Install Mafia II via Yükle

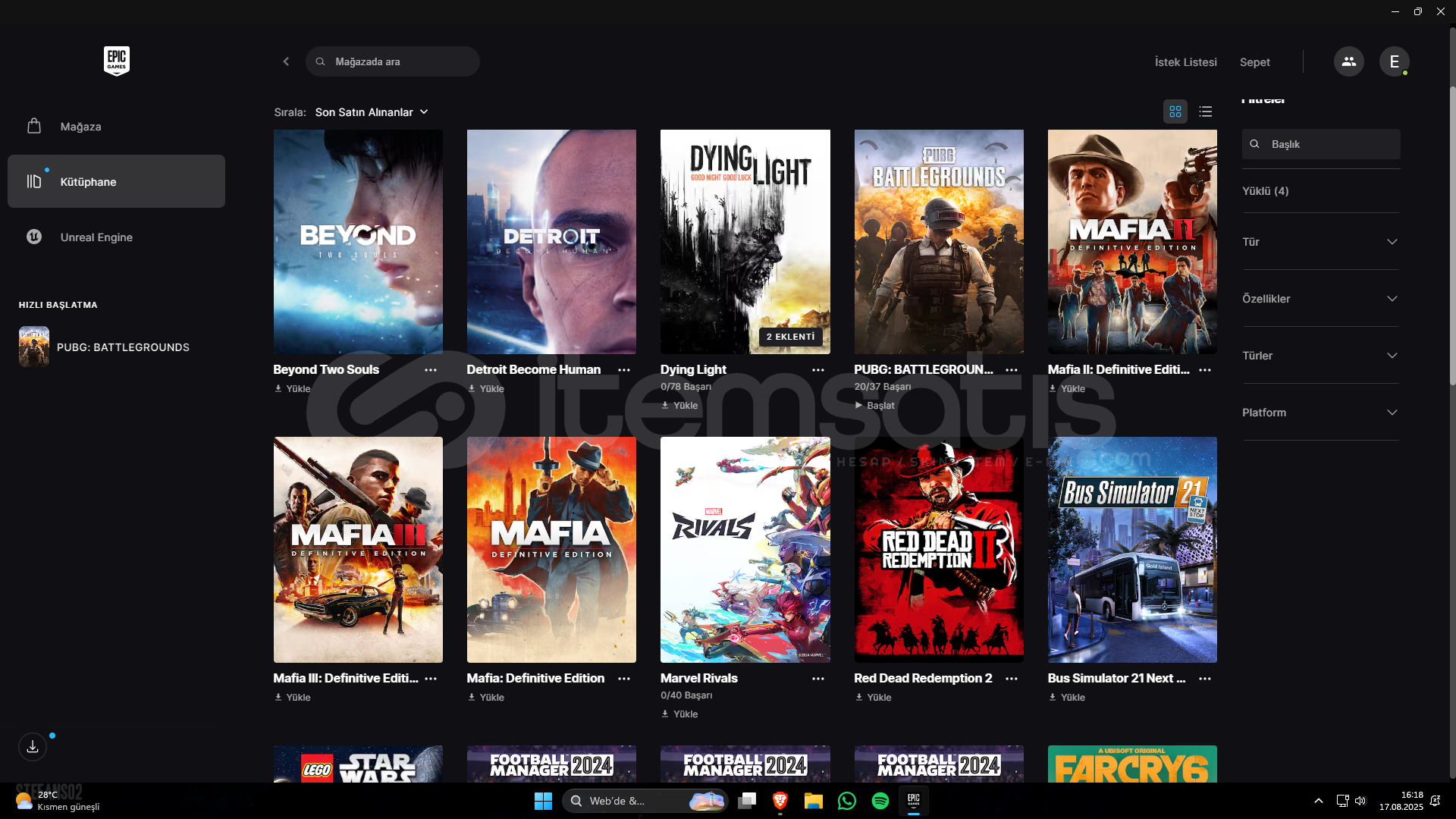(x=1066, y=388)
